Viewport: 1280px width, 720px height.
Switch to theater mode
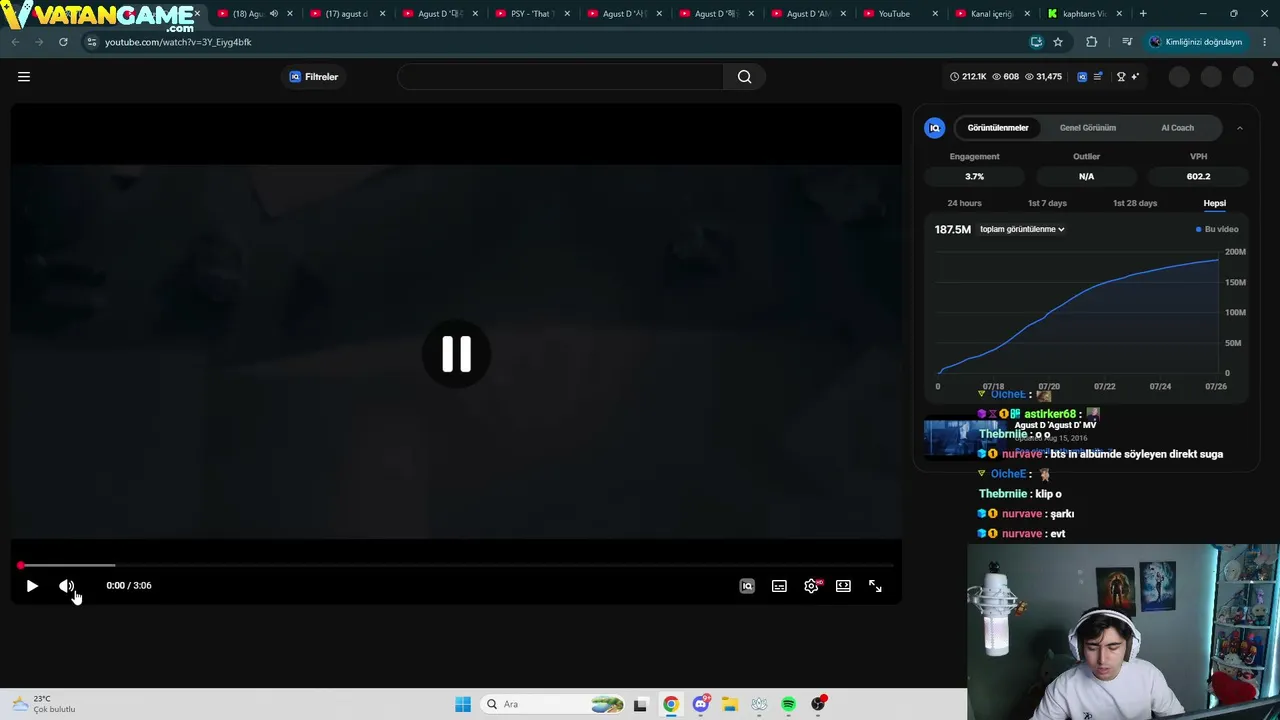pyautogui.click(x=843, y=586)
